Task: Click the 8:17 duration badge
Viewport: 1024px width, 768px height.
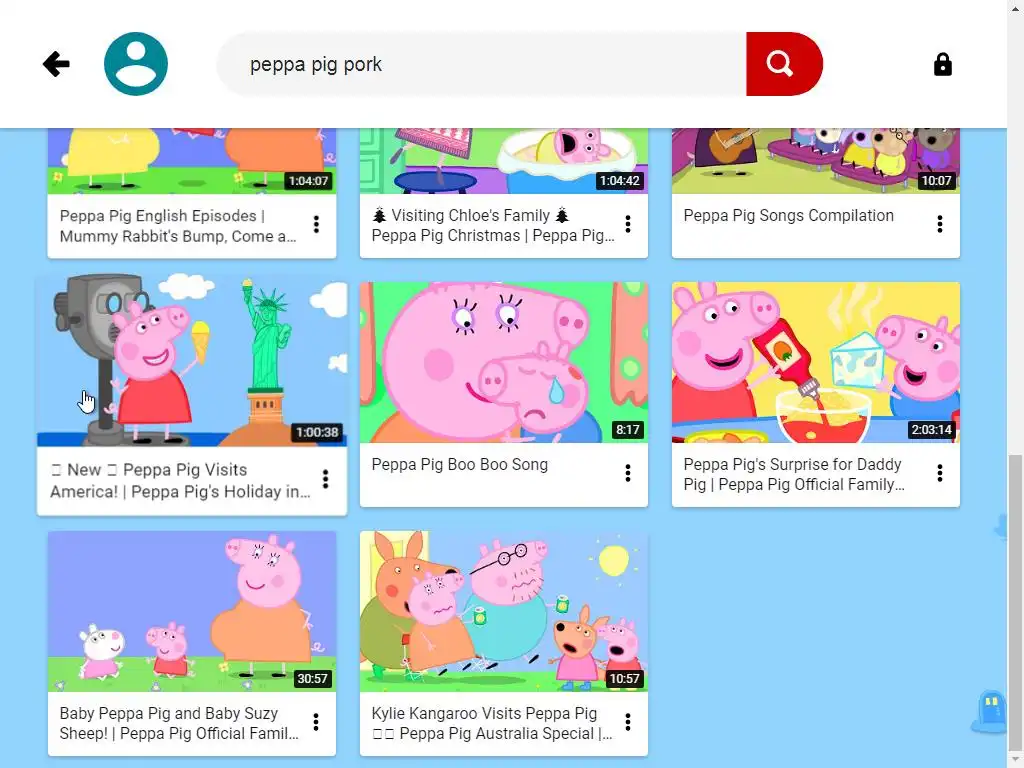Action: (x=628, y=429)
